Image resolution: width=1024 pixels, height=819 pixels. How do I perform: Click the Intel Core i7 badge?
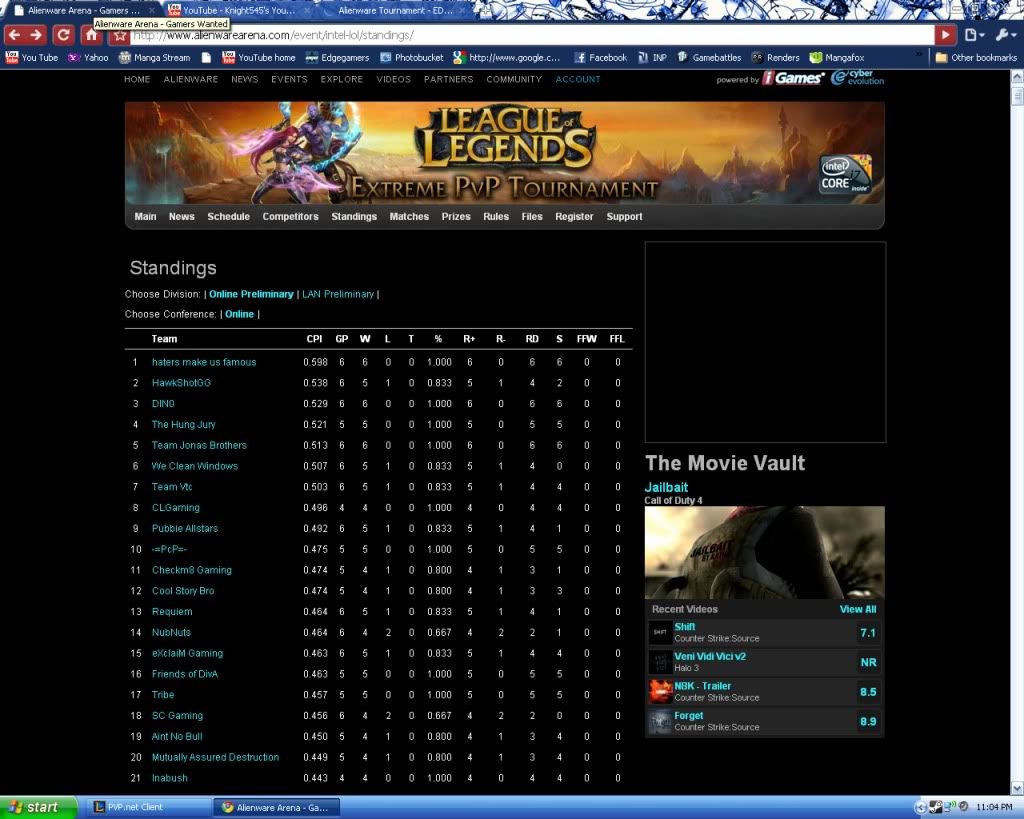pyautogui.click(x=846, y=174)
